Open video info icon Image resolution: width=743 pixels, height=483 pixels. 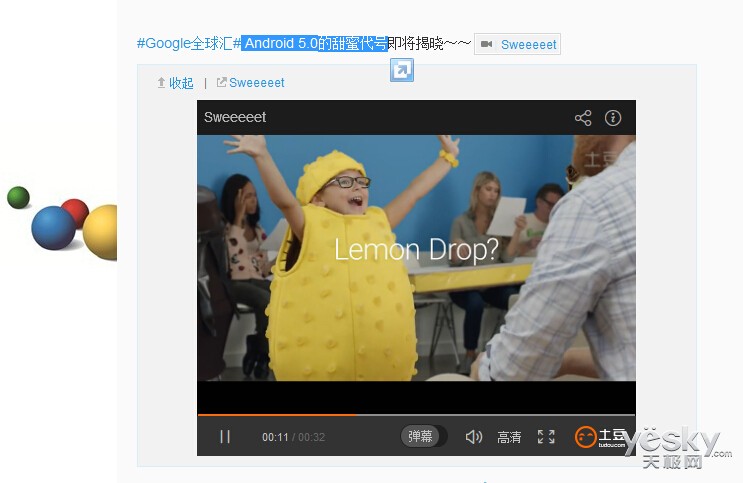(x=613, y=118)
